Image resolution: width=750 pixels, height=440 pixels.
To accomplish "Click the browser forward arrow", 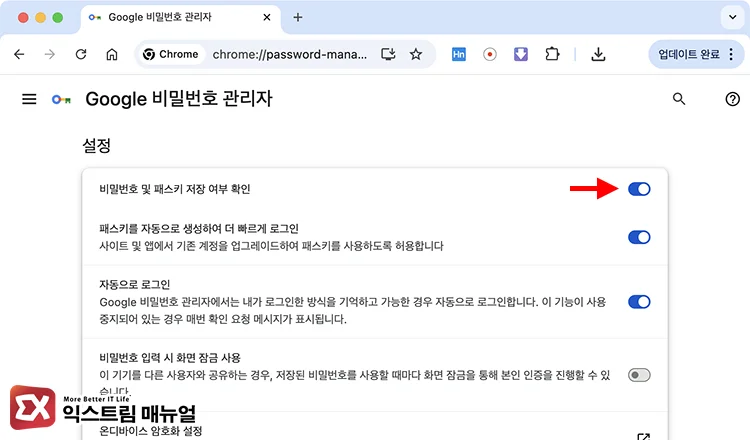I will (50, 55).
